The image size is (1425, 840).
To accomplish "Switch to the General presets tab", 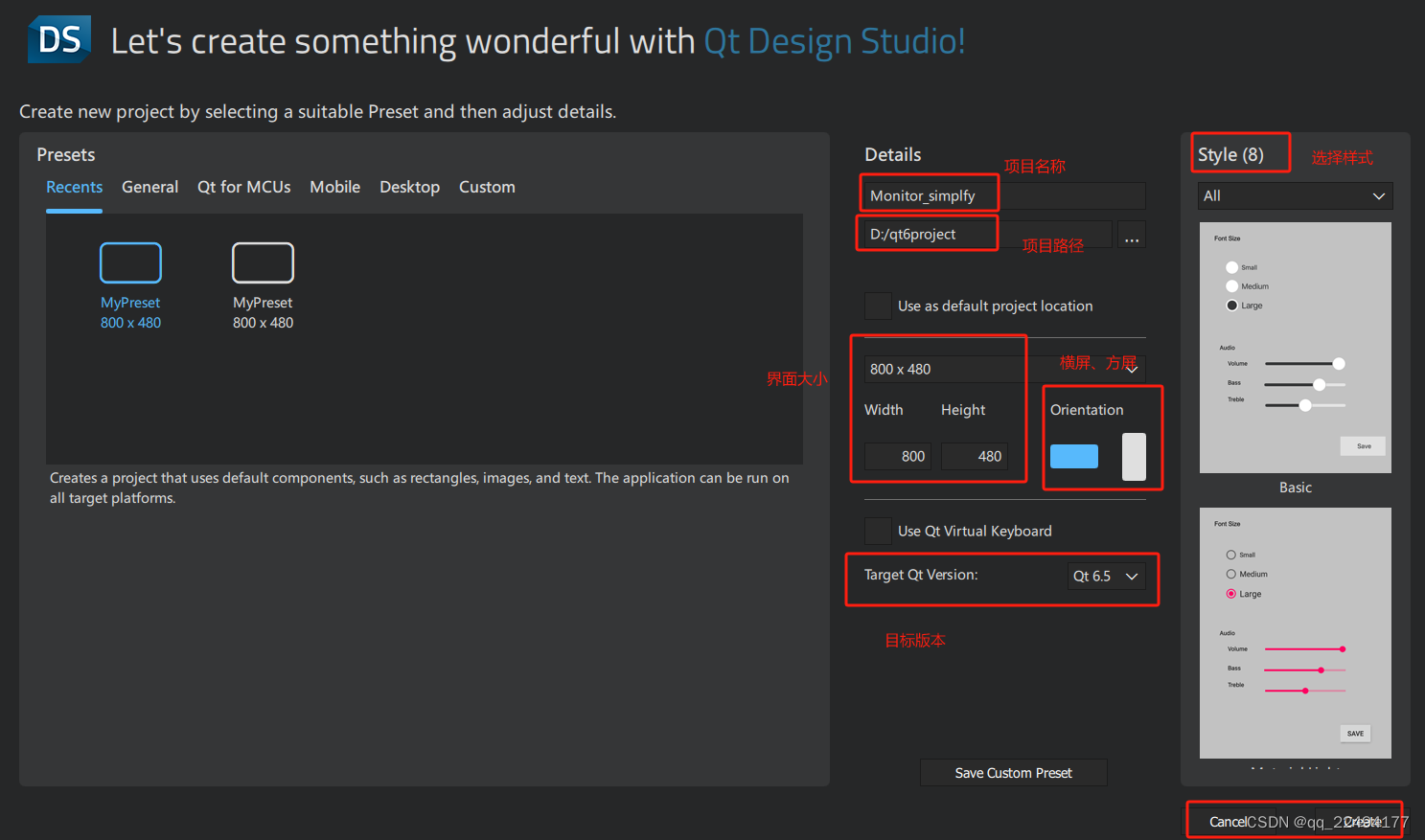I will point(149,187).
